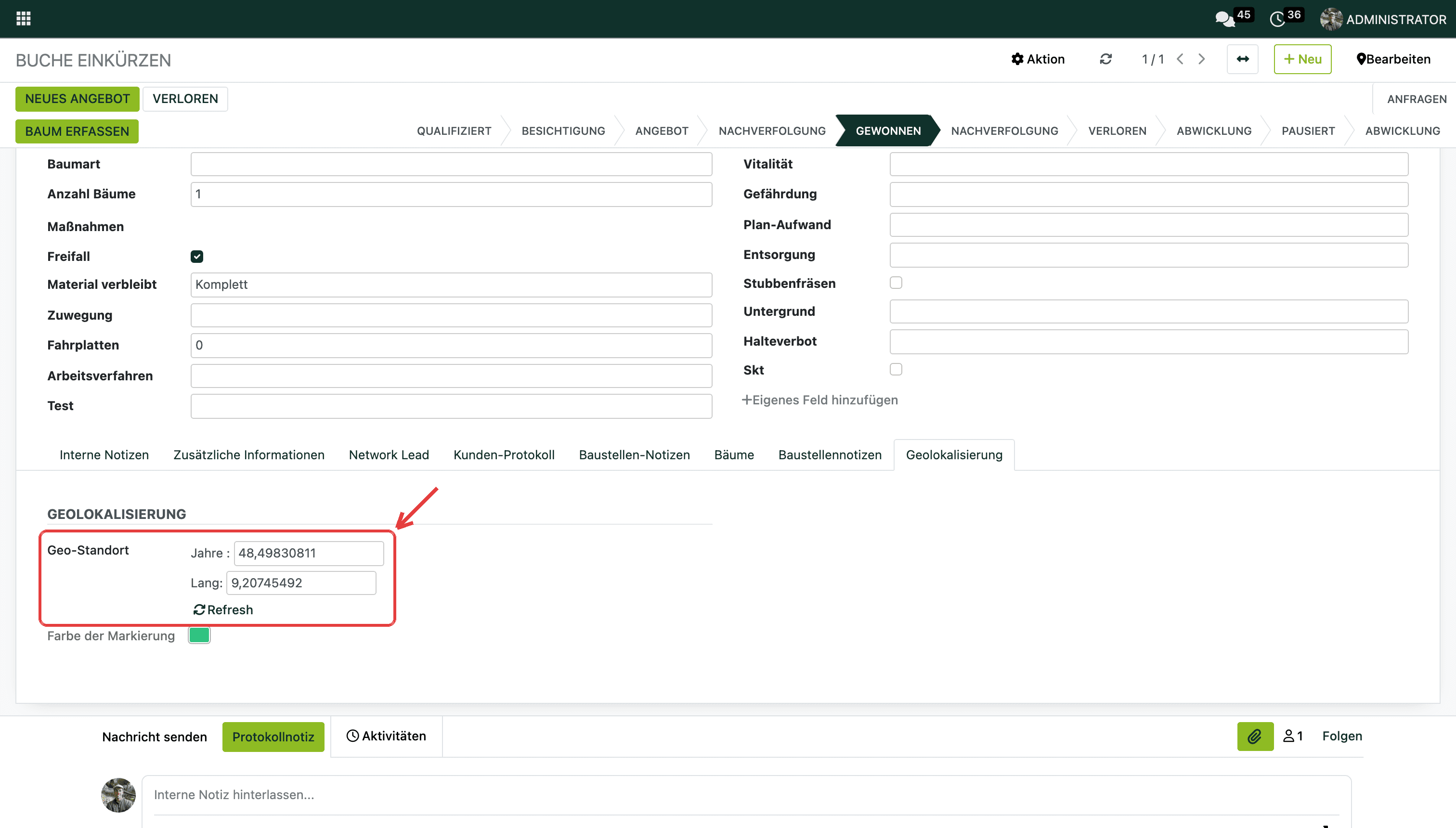Click the Administrator avatar
The image size is (1456, 828).
[1331, 19]
